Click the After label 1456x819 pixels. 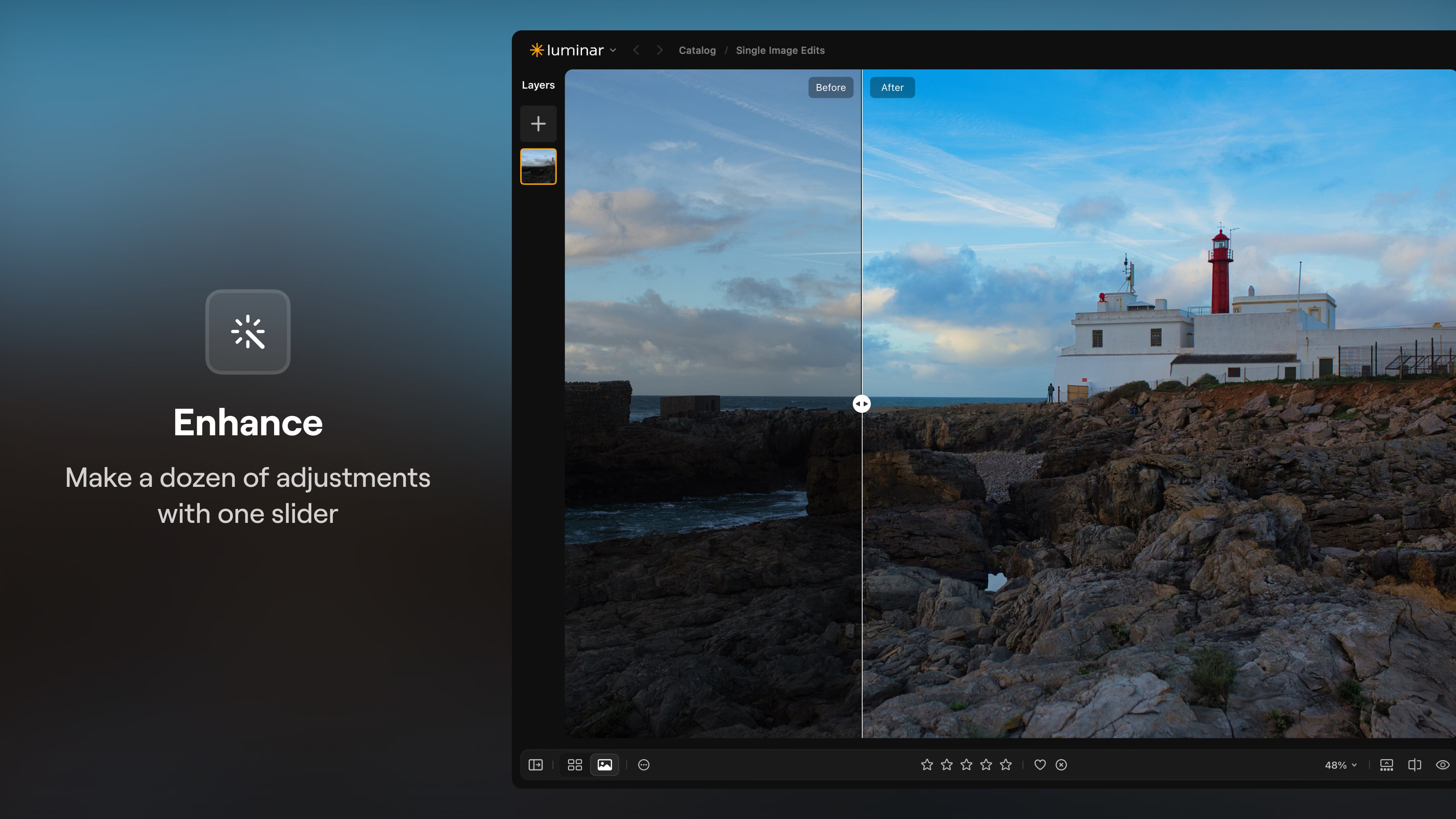[892, 88]
